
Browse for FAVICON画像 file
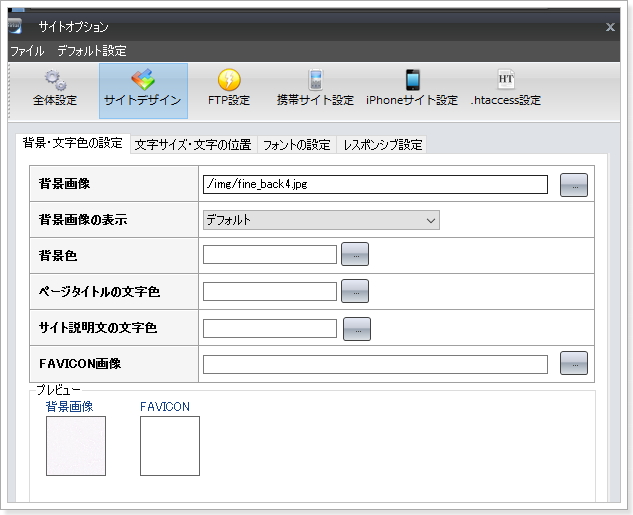pyautogui.click(x=574, y=363)
